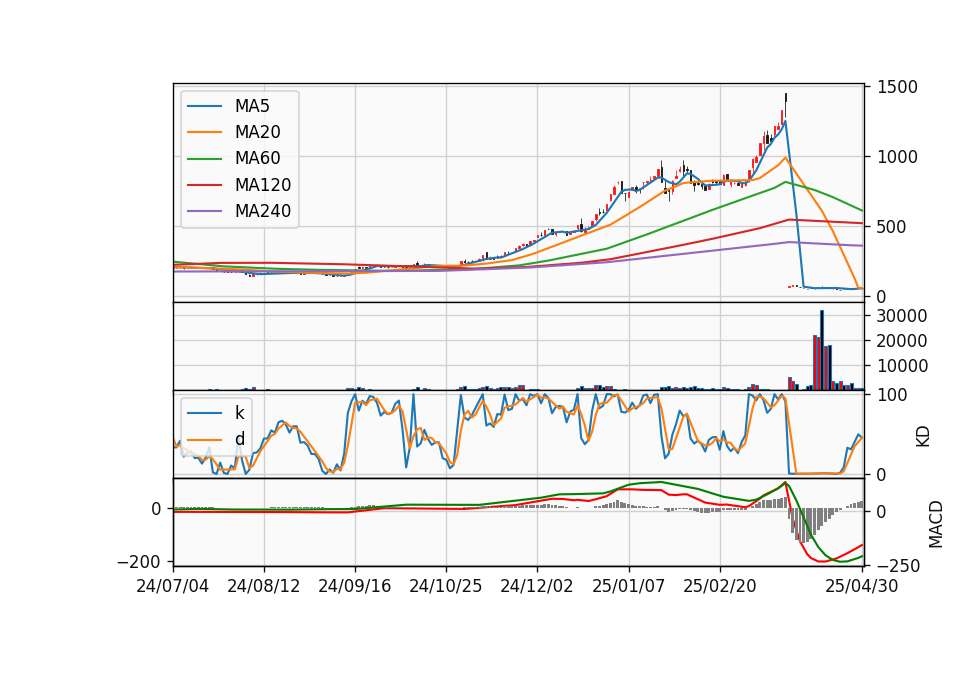Click the −200 MACD left axis label
Screen dimensions: 960x690
pyautogui.click(x=139, y=562)
